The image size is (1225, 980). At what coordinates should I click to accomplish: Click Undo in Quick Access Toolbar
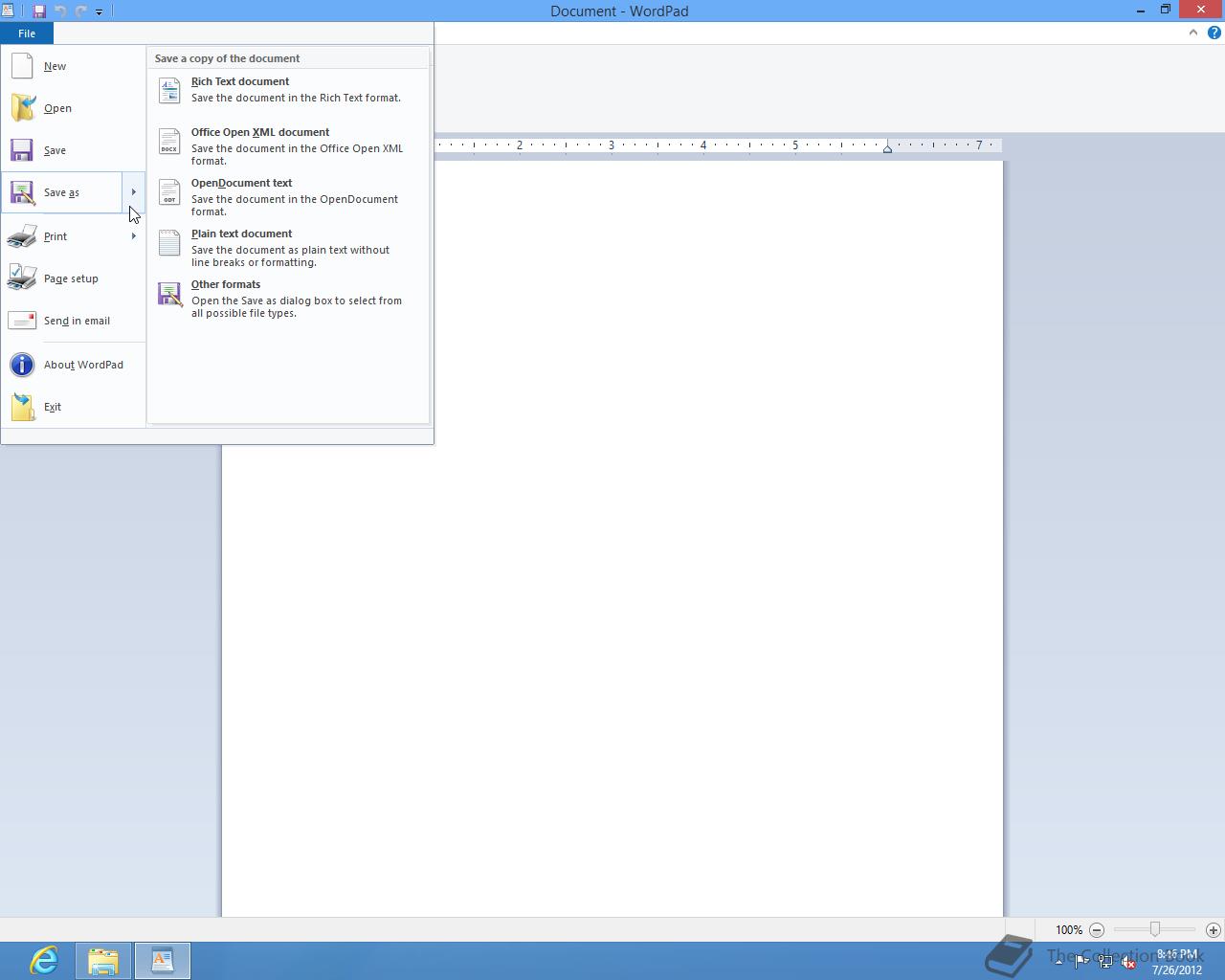[x=60, y=11]
